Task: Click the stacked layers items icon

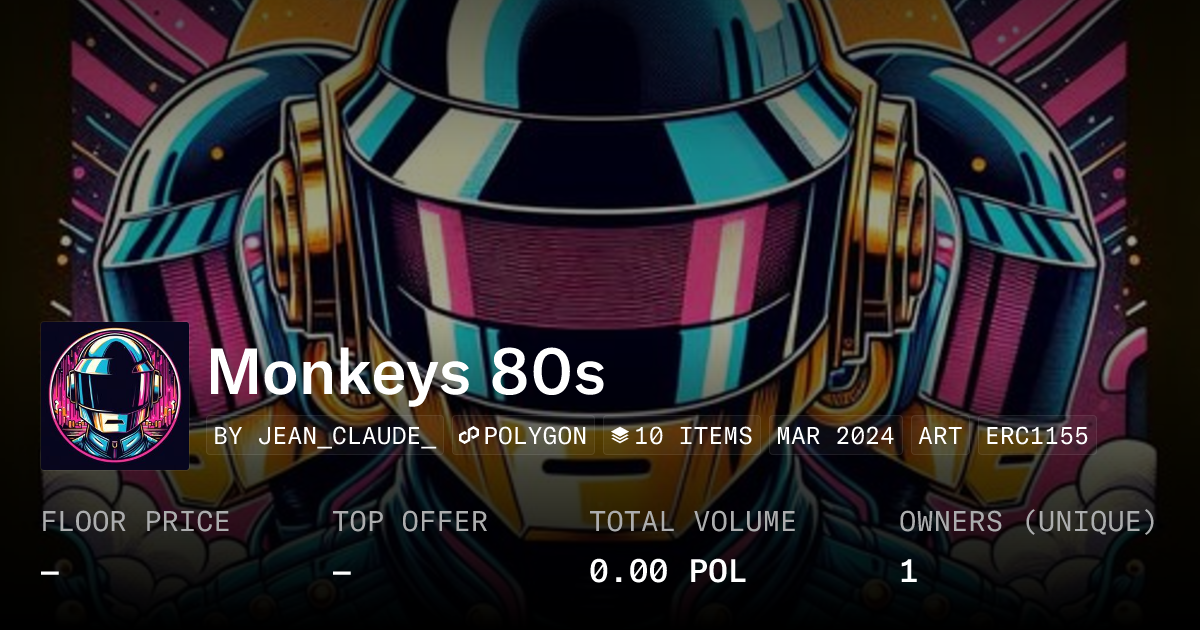Action: click(x=619, y=436)
